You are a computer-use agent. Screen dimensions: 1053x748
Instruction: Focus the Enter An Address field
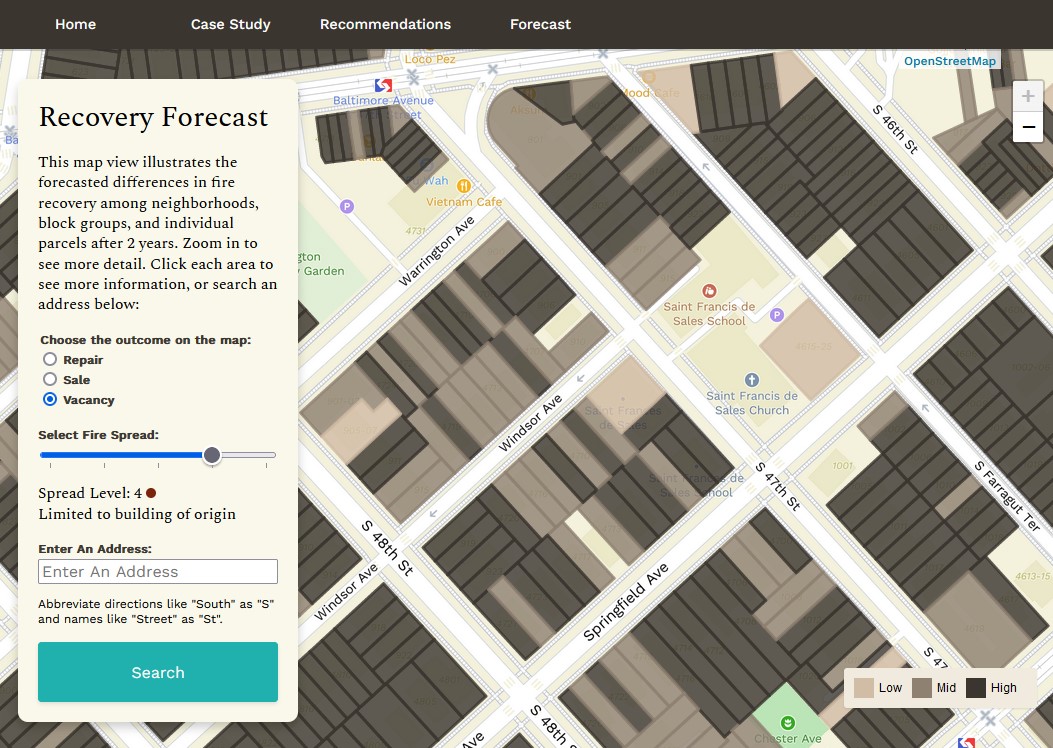[158, 571]
